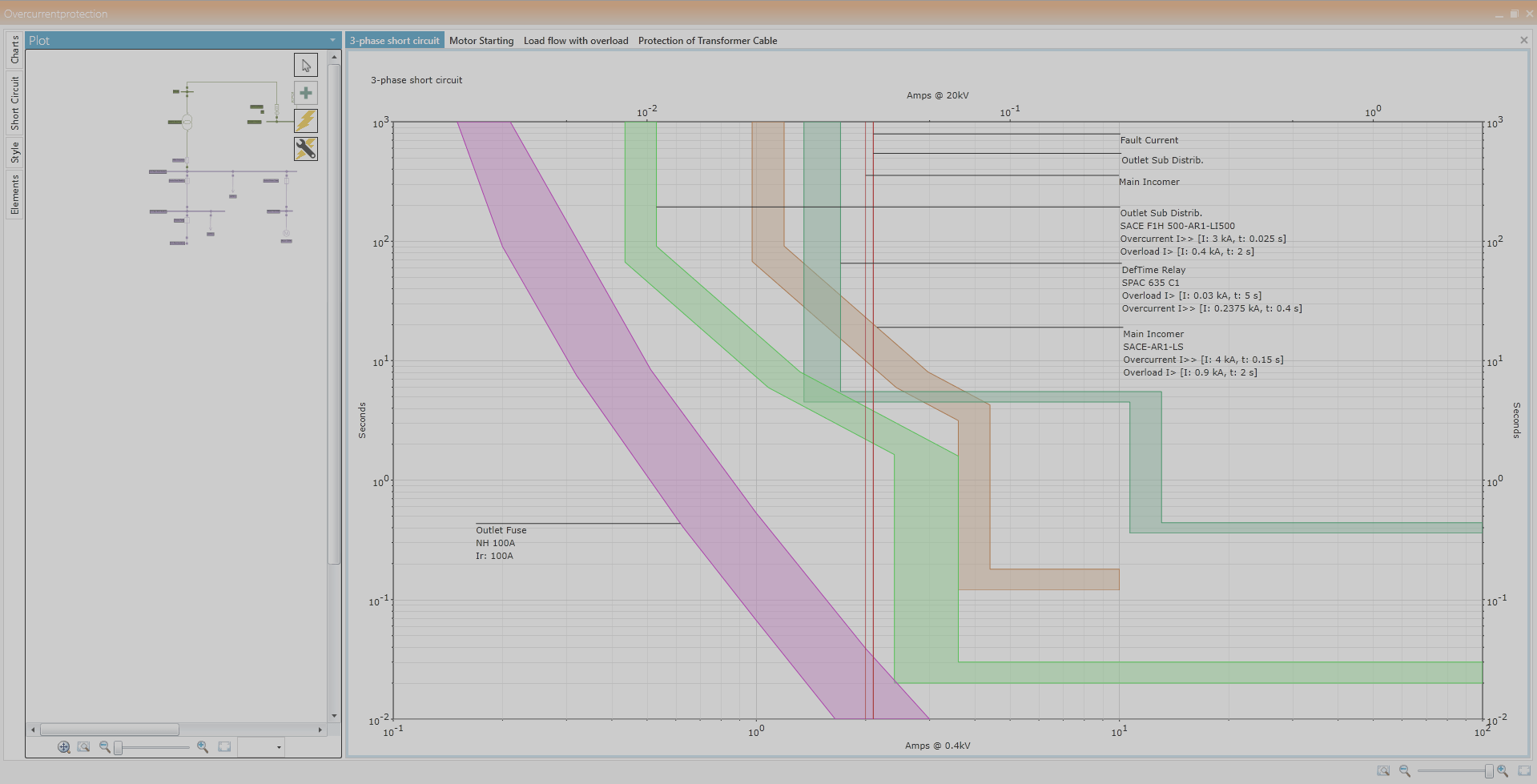Click the '3-phase short circuit' chart title
This screenshot has height=784, width=1537.
[416, 80]
